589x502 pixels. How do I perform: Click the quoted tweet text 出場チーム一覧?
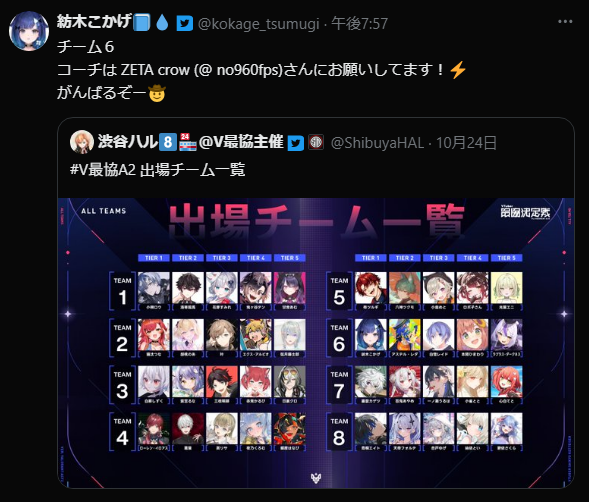pyautogui.click(x=193, y=169)
